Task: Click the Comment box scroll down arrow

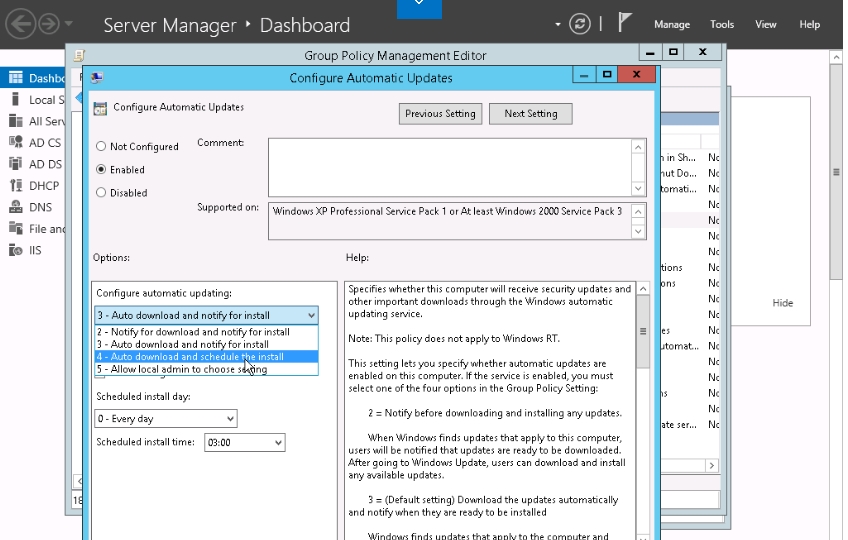Action: [x=638, y=188]
